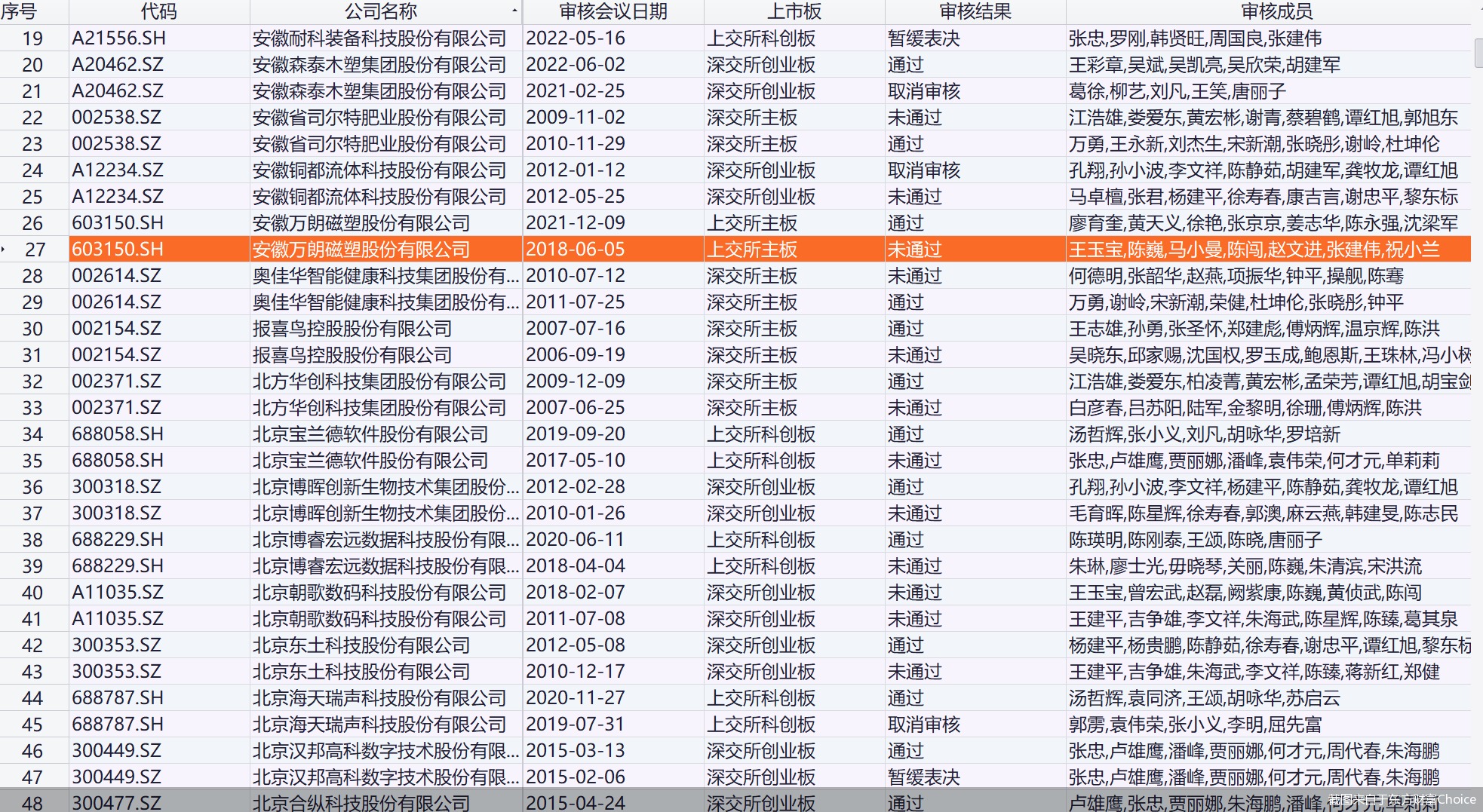Click the 序号 column header
This screenshot has width=1483, height=812.
(x=21, y=11)
